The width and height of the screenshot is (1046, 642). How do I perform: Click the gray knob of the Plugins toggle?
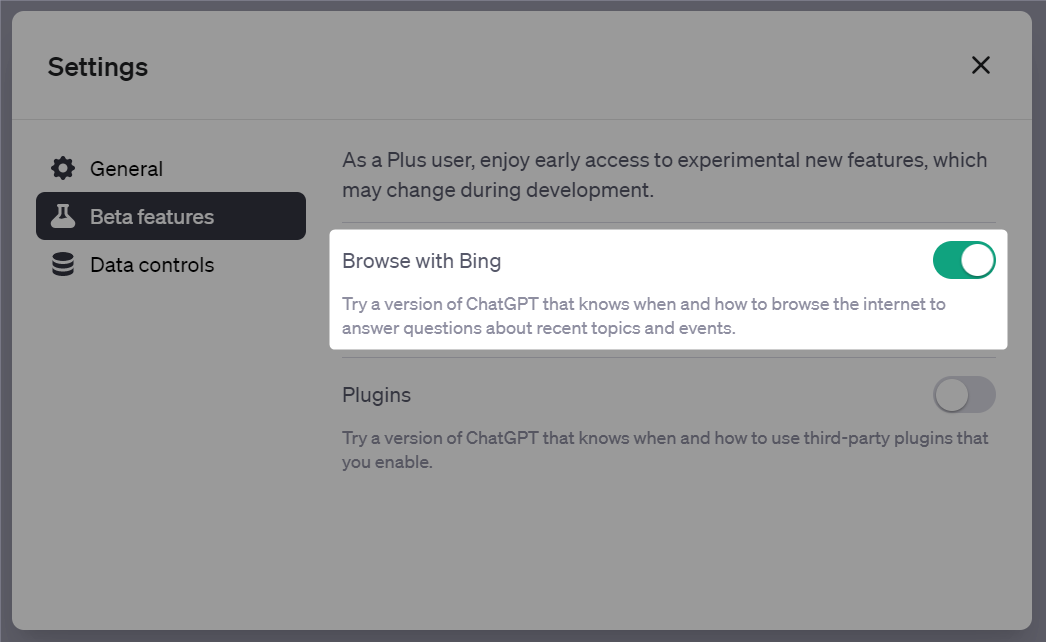[951, 394]
